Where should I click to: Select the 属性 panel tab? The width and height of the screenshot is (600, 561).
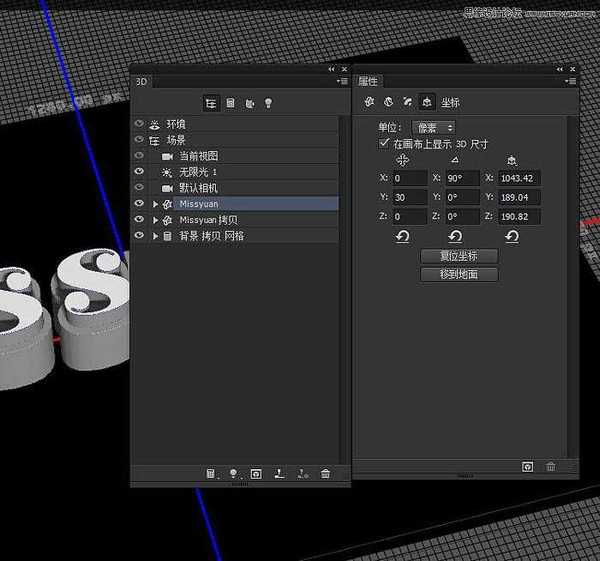[368, 82]
